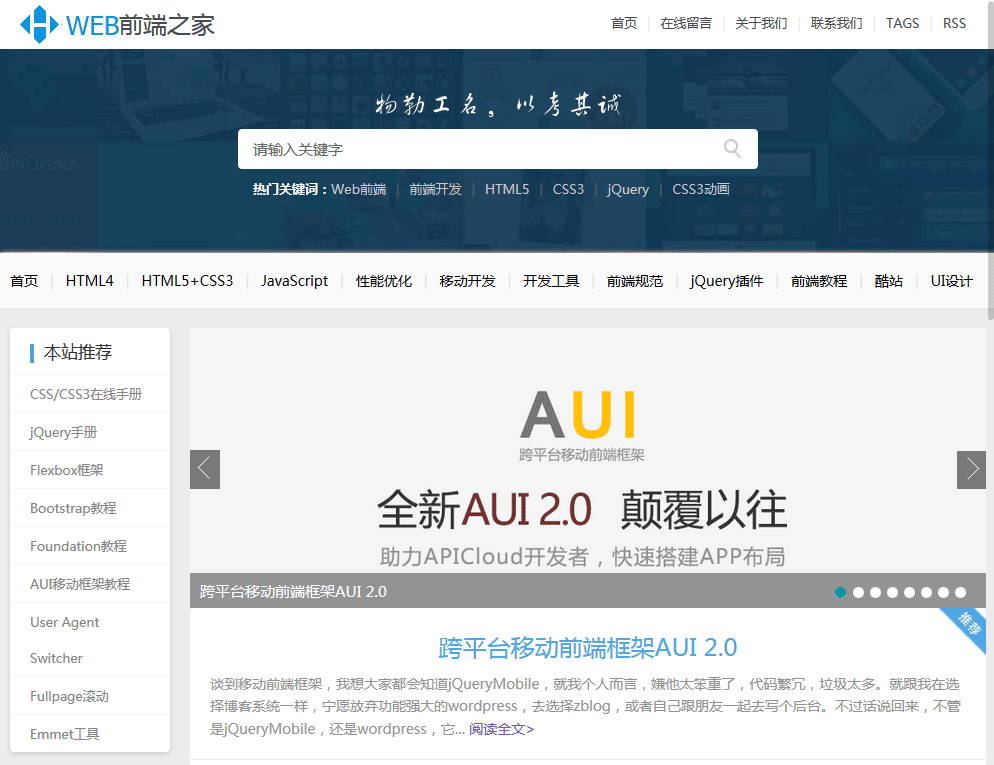Select the seventh carousel dot
994x765 pixels.
pos(943,592)
